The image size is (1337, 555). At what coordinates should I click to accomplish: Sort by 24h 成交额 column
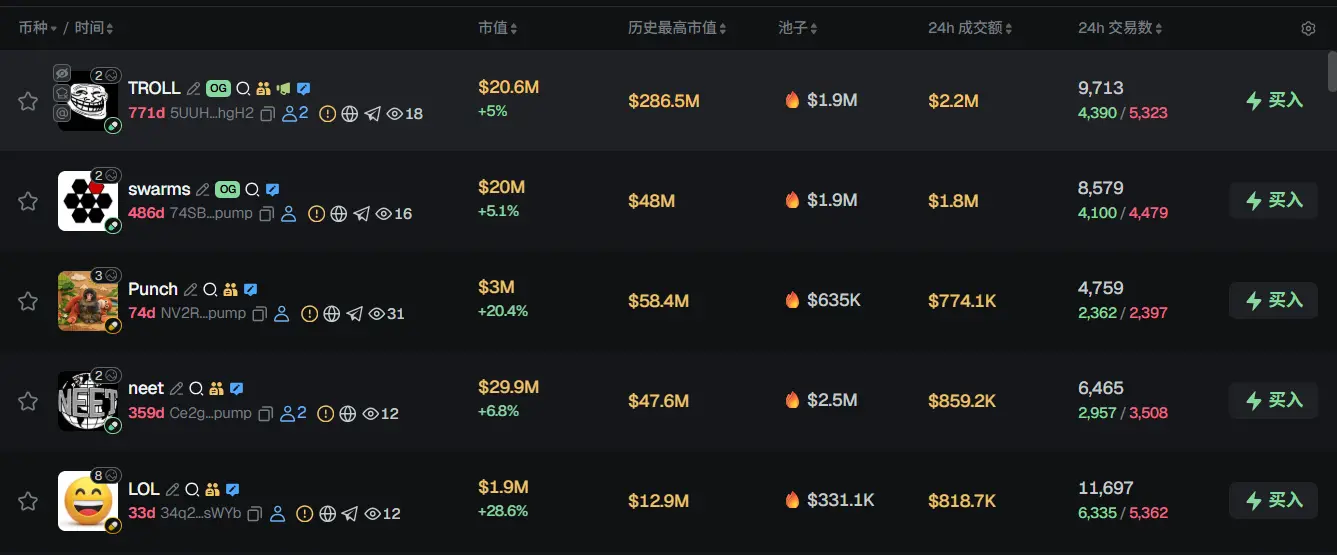(x=969, y=28)
